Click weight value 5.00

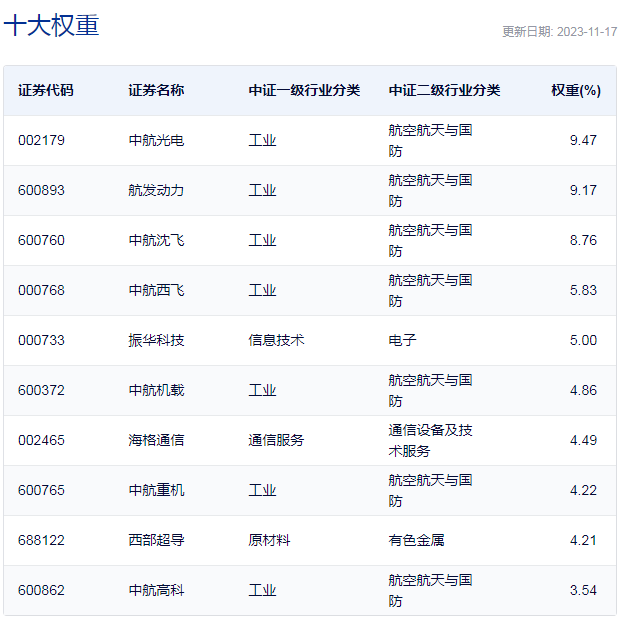[x=583, y=340]
